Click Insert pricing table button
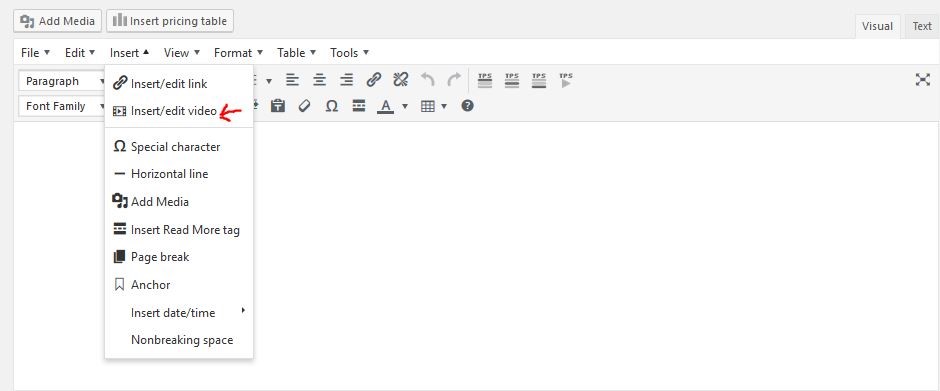Viewport: 940px width, 391px height. click(170, 21)
